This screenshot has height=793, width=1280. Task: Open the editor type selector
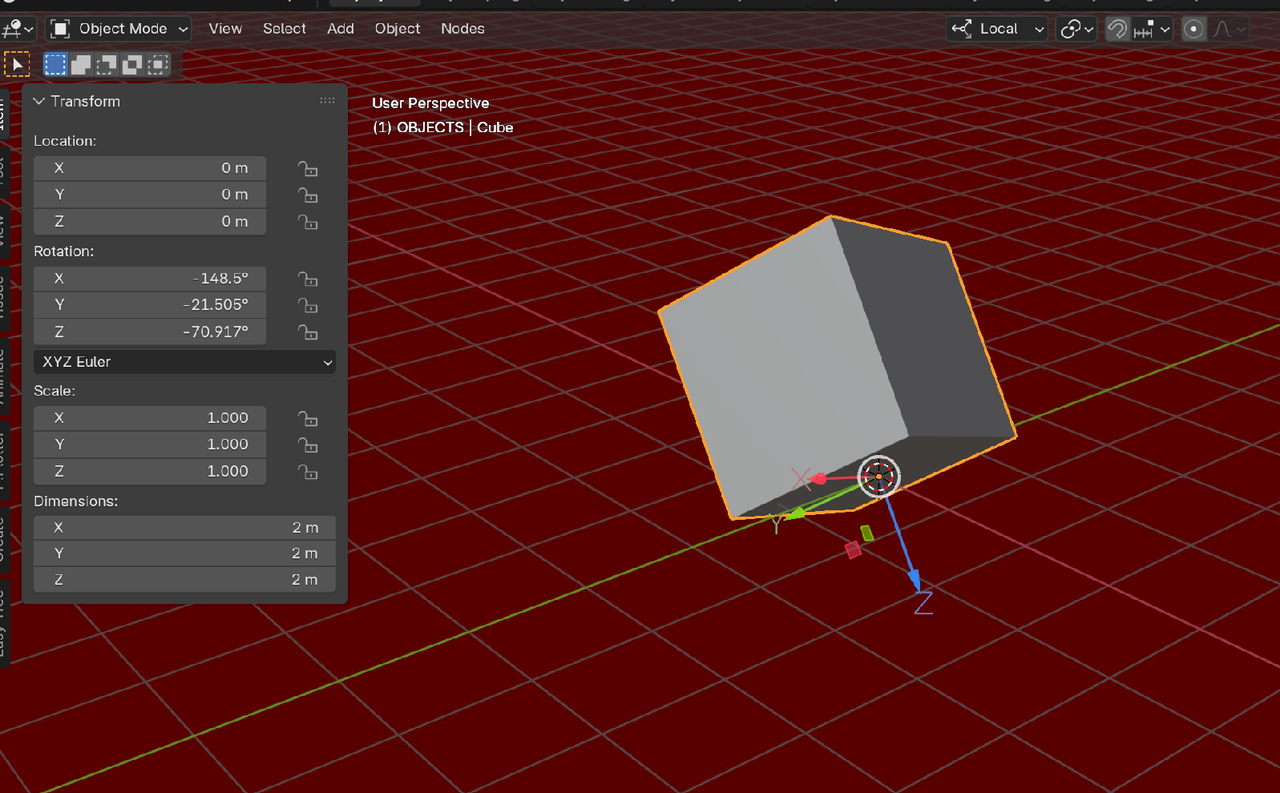(18, 29)
